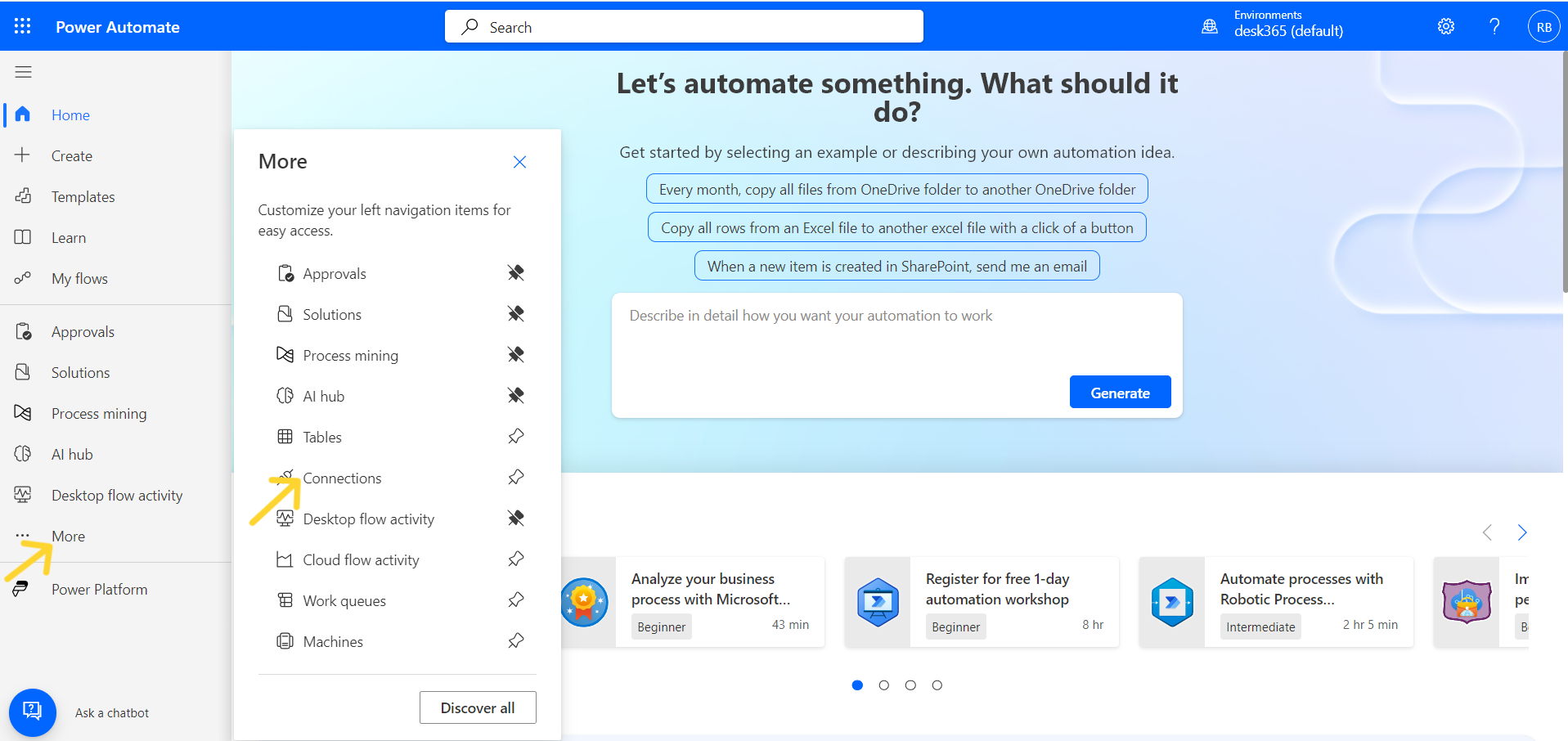Click the automation description text box
This screenshot has width=1568, height=741.
tap(896, 344)
